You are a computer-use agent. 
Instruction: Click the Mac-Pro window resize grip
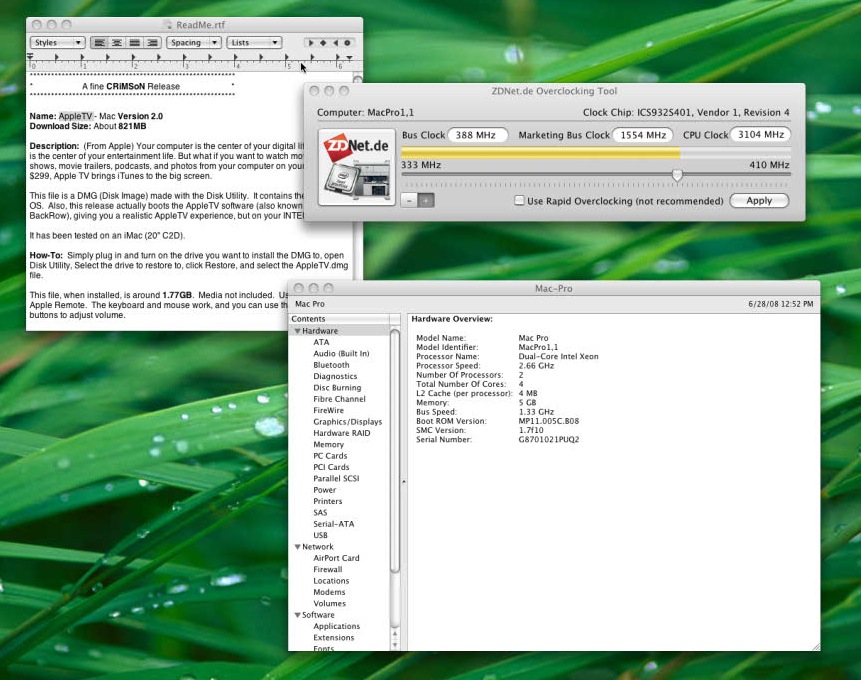pos(816,646)
